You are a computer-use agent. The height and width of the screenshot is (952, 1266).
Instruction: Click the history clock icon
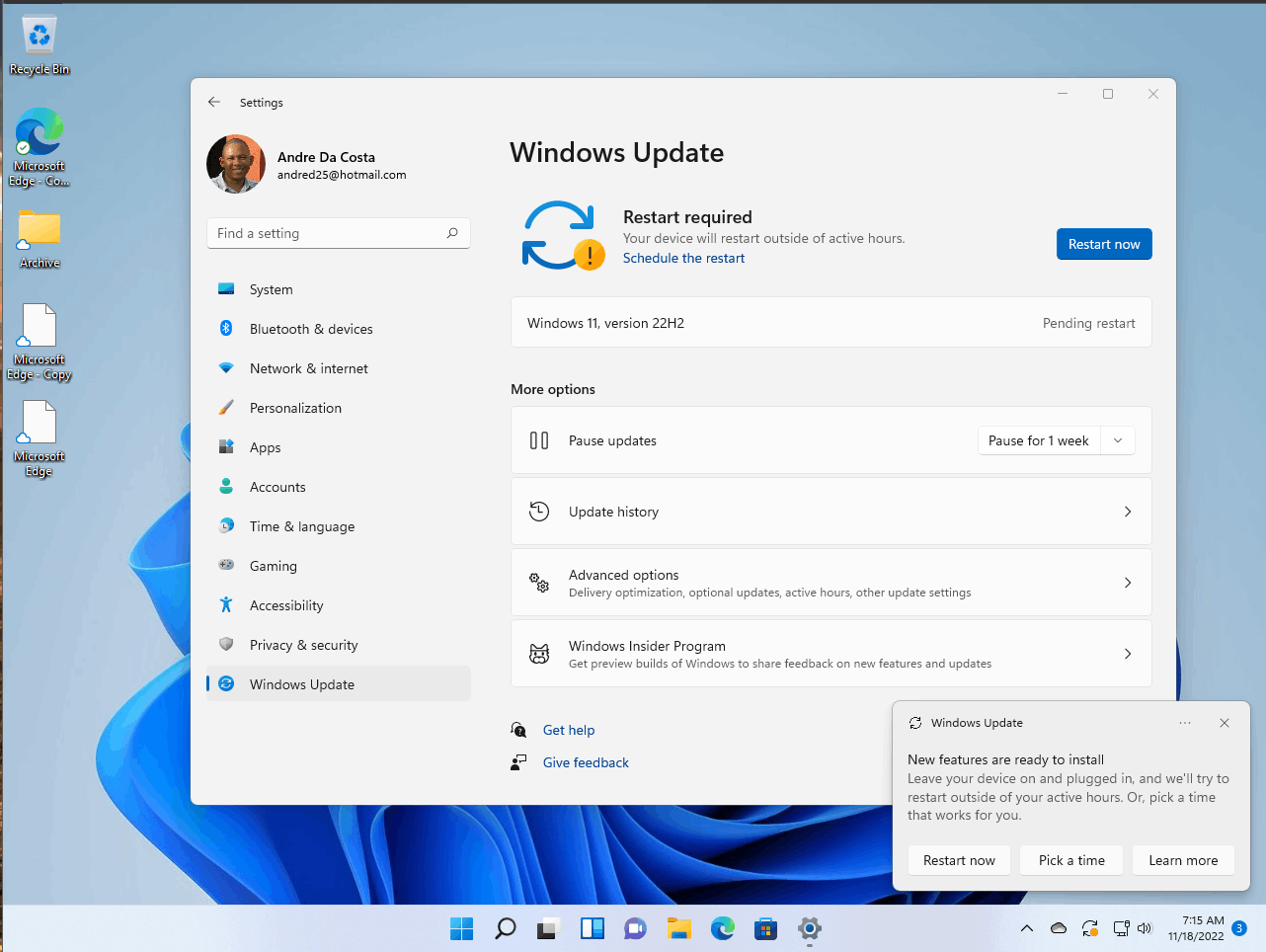click(x=539, y=512)
